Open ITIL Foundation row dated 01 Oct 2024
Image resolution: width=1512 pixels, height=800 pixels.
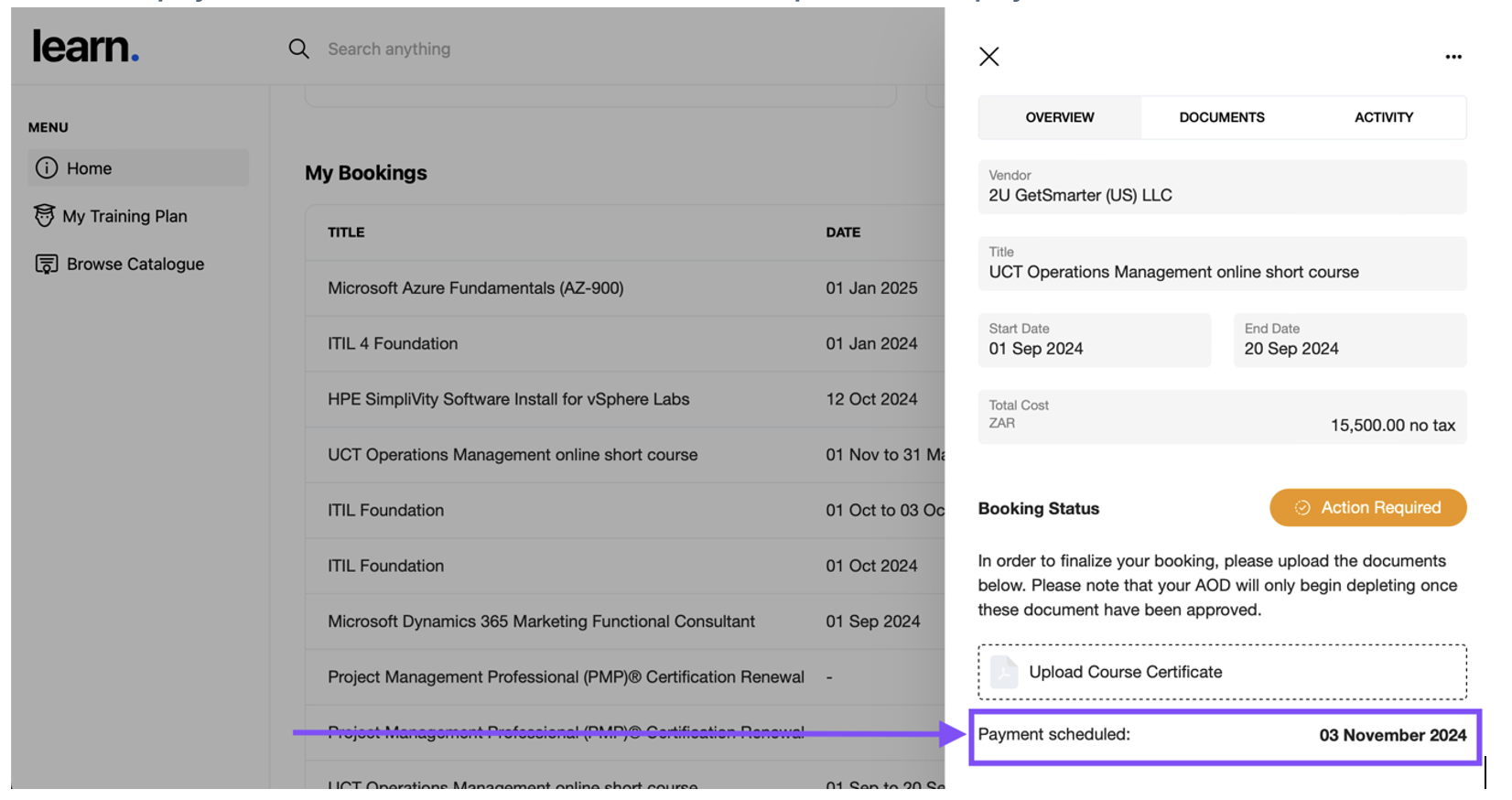pyautogui.click(x=625, y=567)
